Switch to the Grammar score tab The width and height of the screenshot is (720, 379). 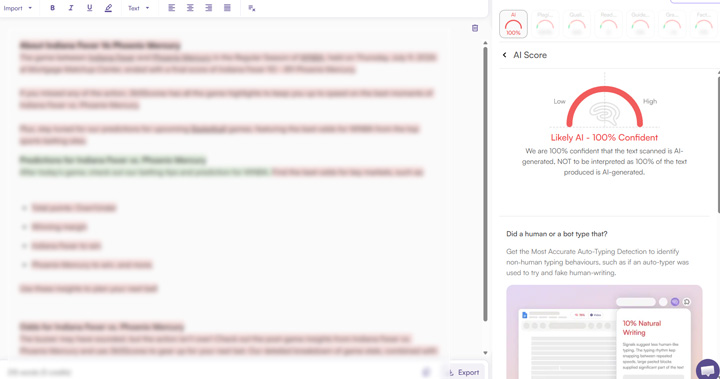[672, 24]
